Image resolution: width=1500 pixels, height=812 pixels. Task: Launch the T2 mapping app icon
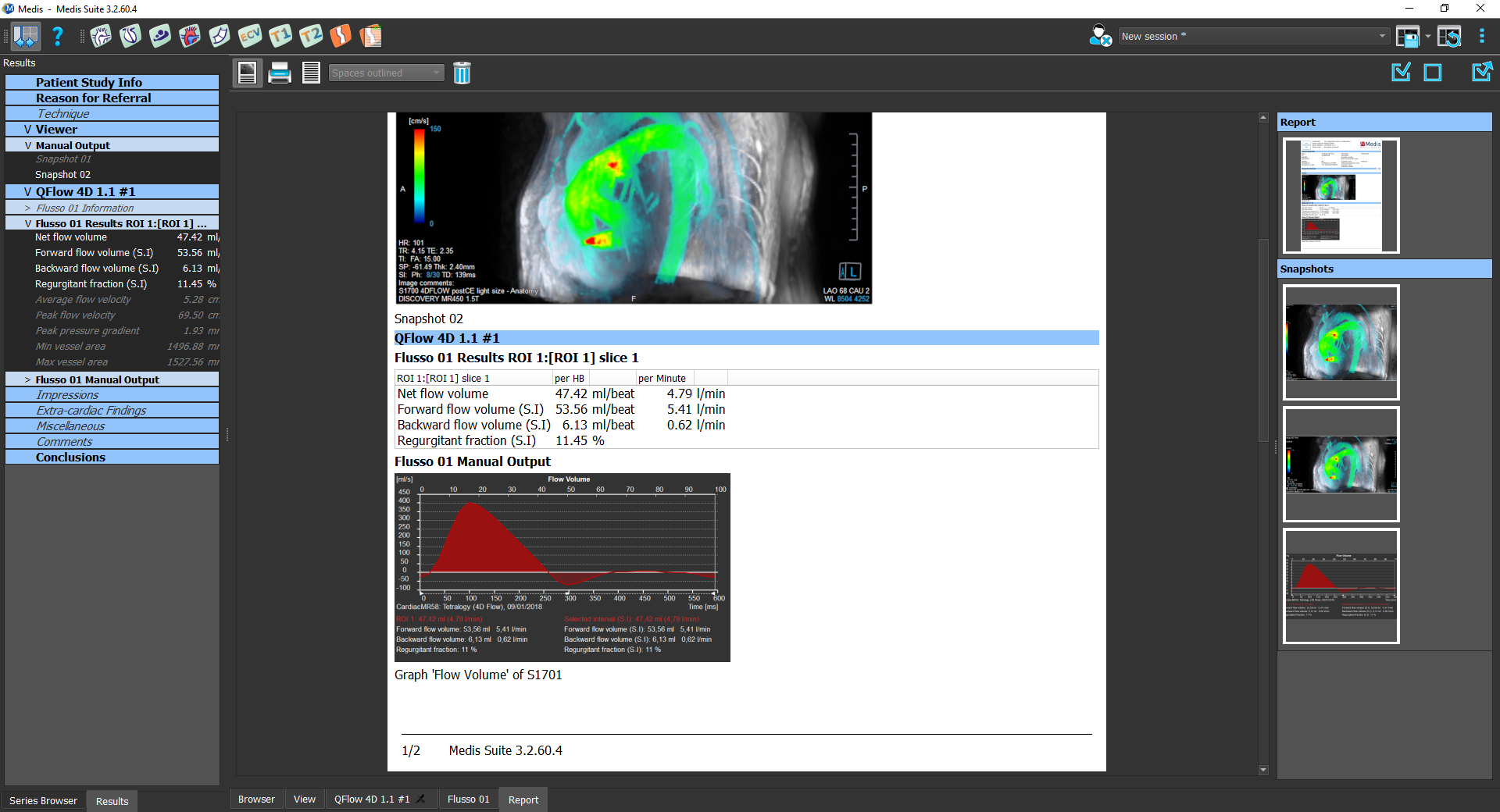pos(310,36)
